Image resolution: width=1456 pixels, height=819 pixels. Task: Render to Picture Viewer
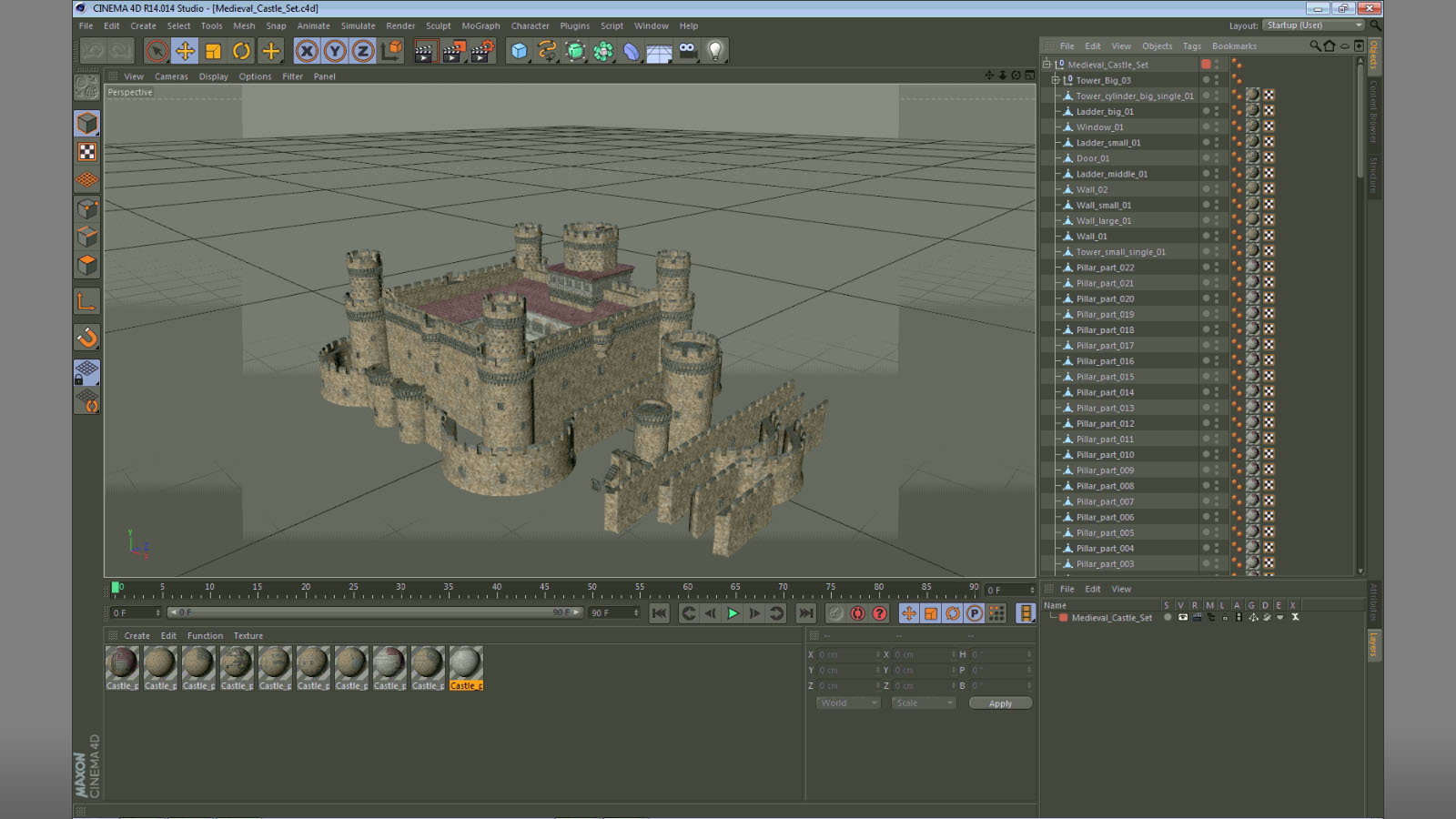(453, 51)
